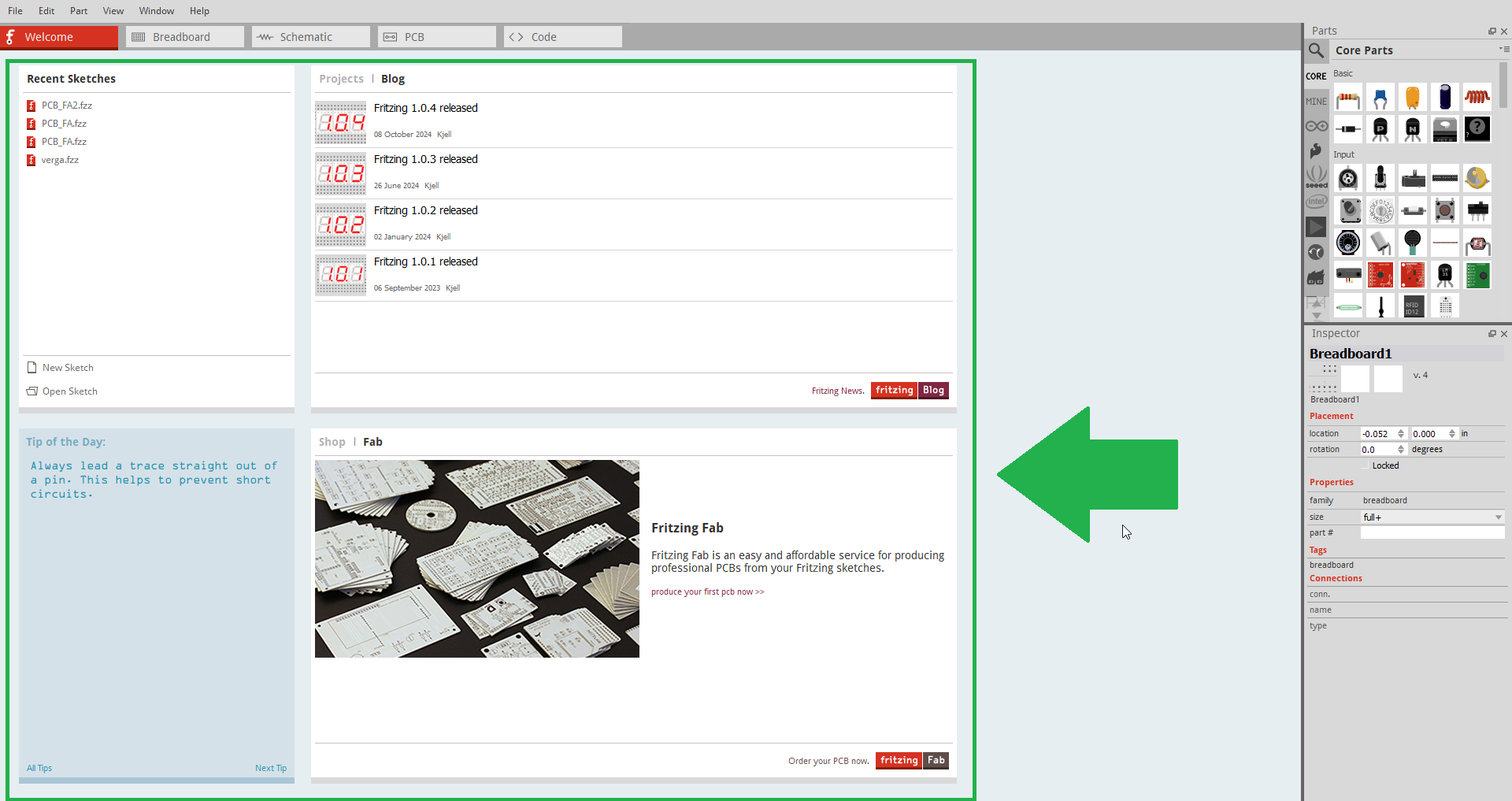This screenshot has height=801, width=1512.
Task: Follow 'produce your first pcb now' link
Action: coord(707,592)
